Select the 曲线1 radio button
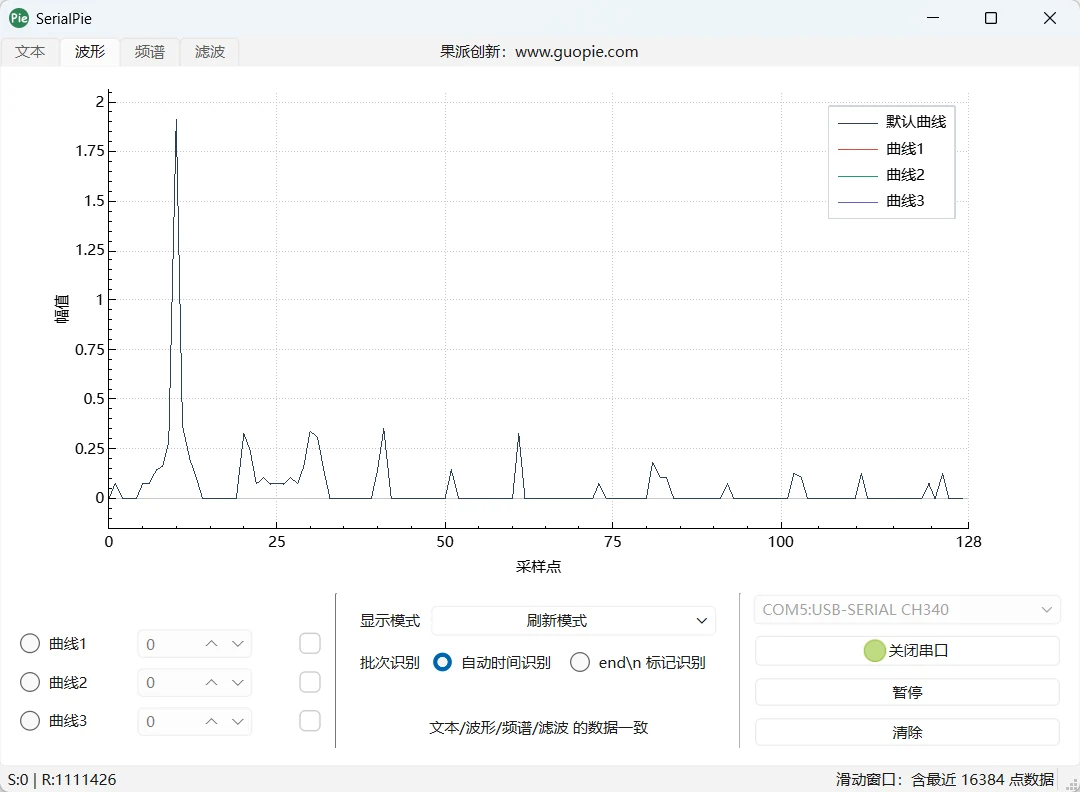Image resolution: width=1080 pixels, height=792 pixels. click(30, 644)
